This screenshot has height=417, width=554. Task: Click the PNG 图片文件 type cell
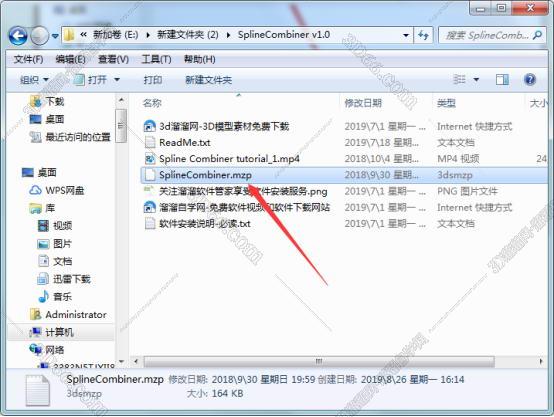click(x=467, y=191)
